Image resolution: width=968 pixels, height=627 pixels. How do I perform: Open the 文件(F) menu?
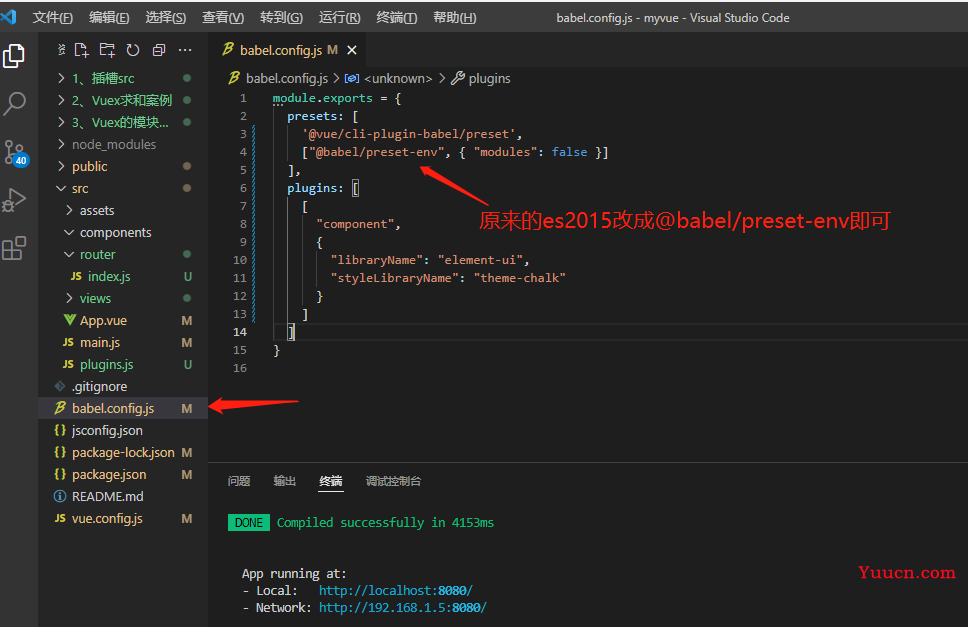[x=52, y=17]
